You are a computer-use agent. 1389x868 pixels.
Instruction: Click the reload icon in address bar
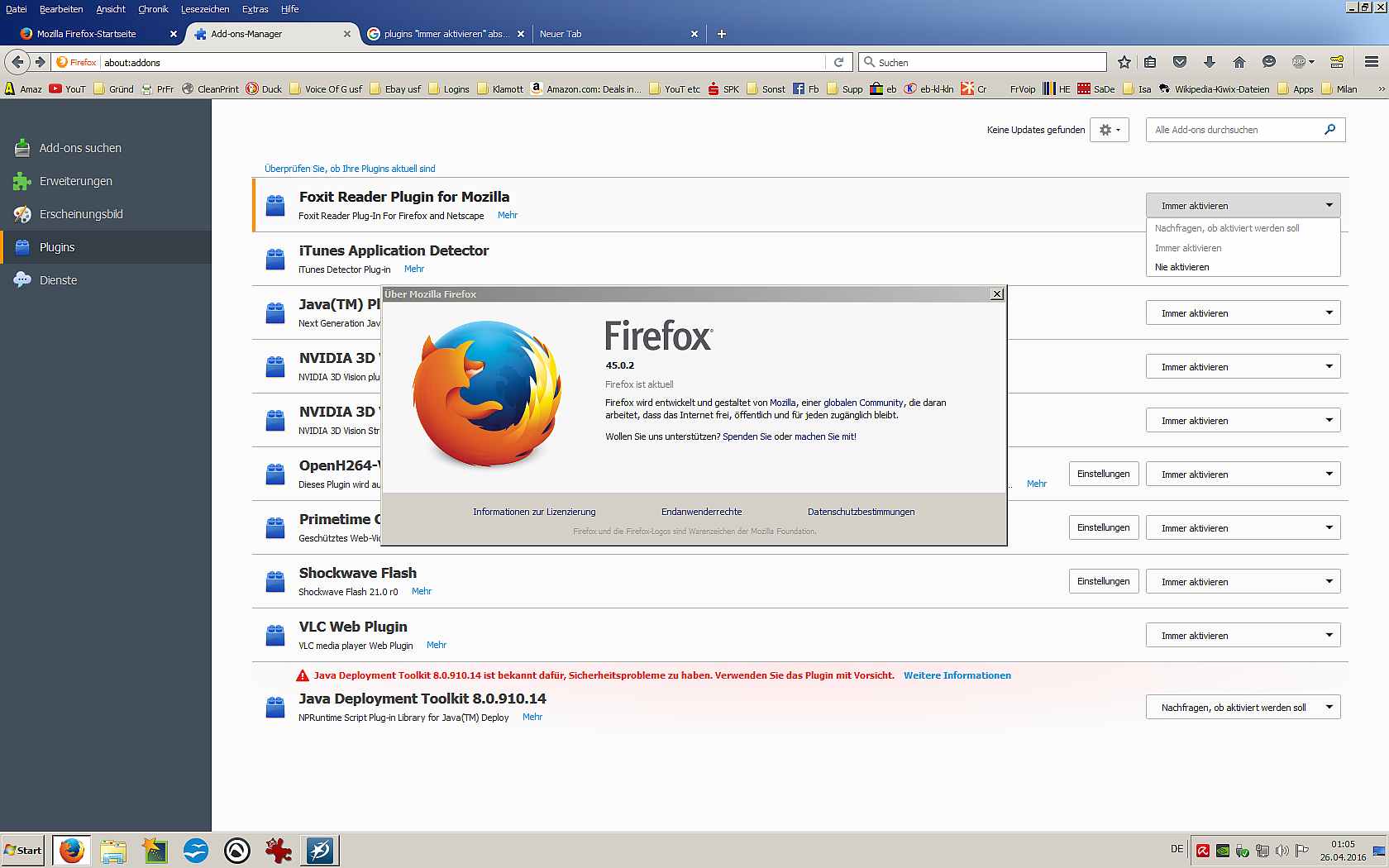[x=838, y=62]
